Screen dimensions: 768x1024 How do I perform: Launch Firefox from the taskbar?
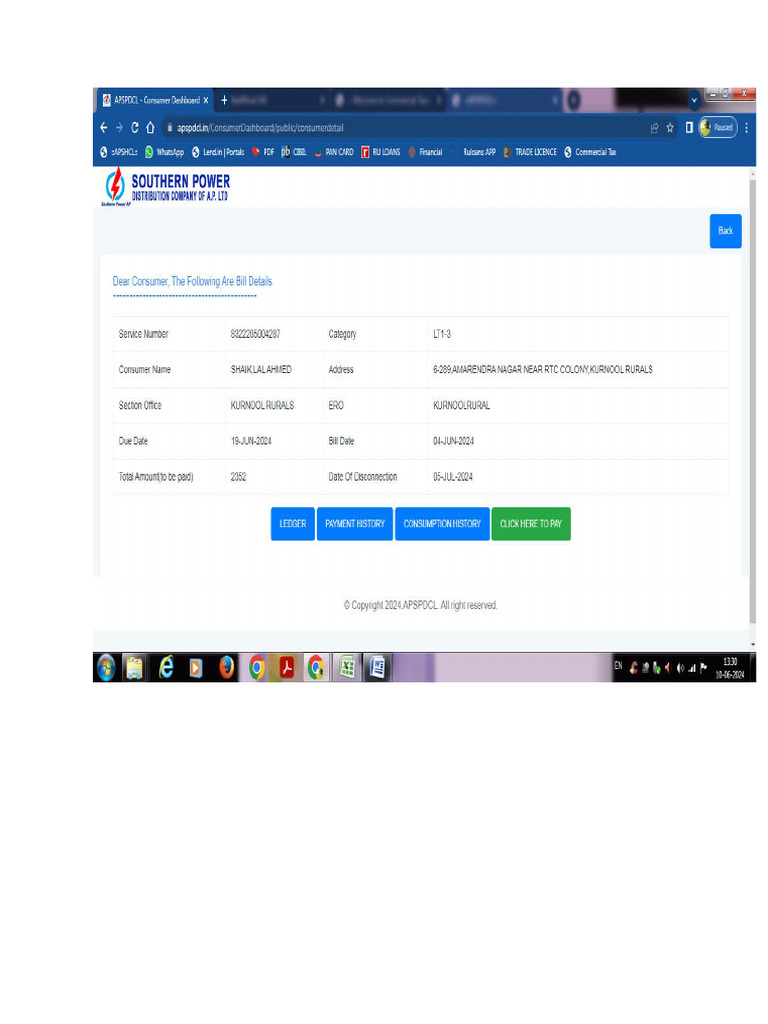point(227,668)
